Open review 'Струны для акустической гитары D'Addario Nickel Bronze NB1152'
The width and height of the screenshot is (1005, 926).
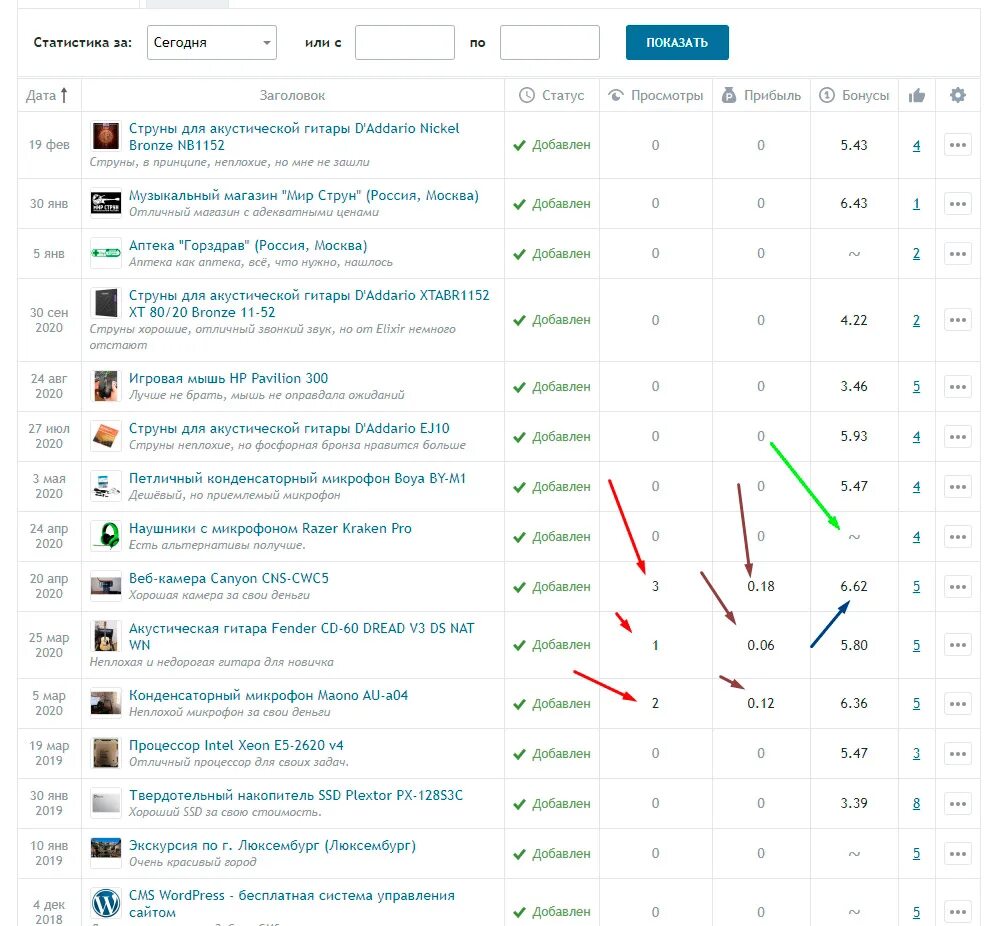point(294,136)
